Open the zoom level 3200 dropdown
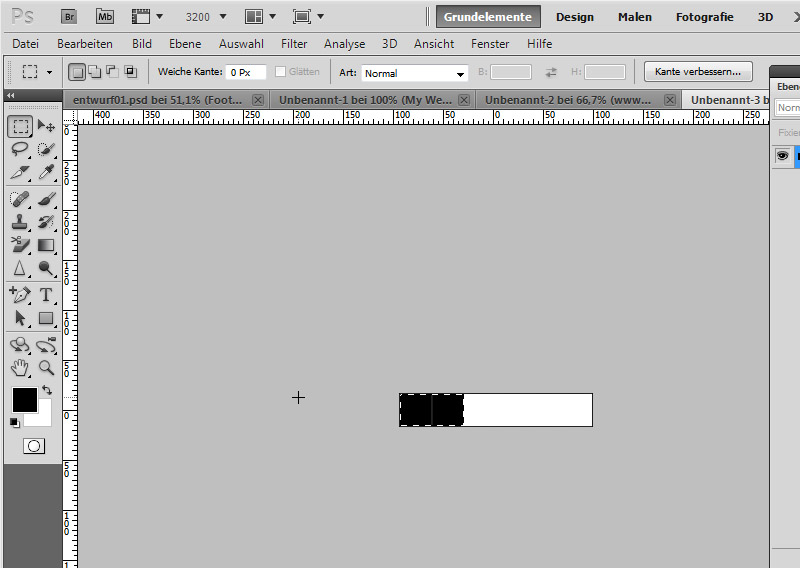 tap(206, 17)
